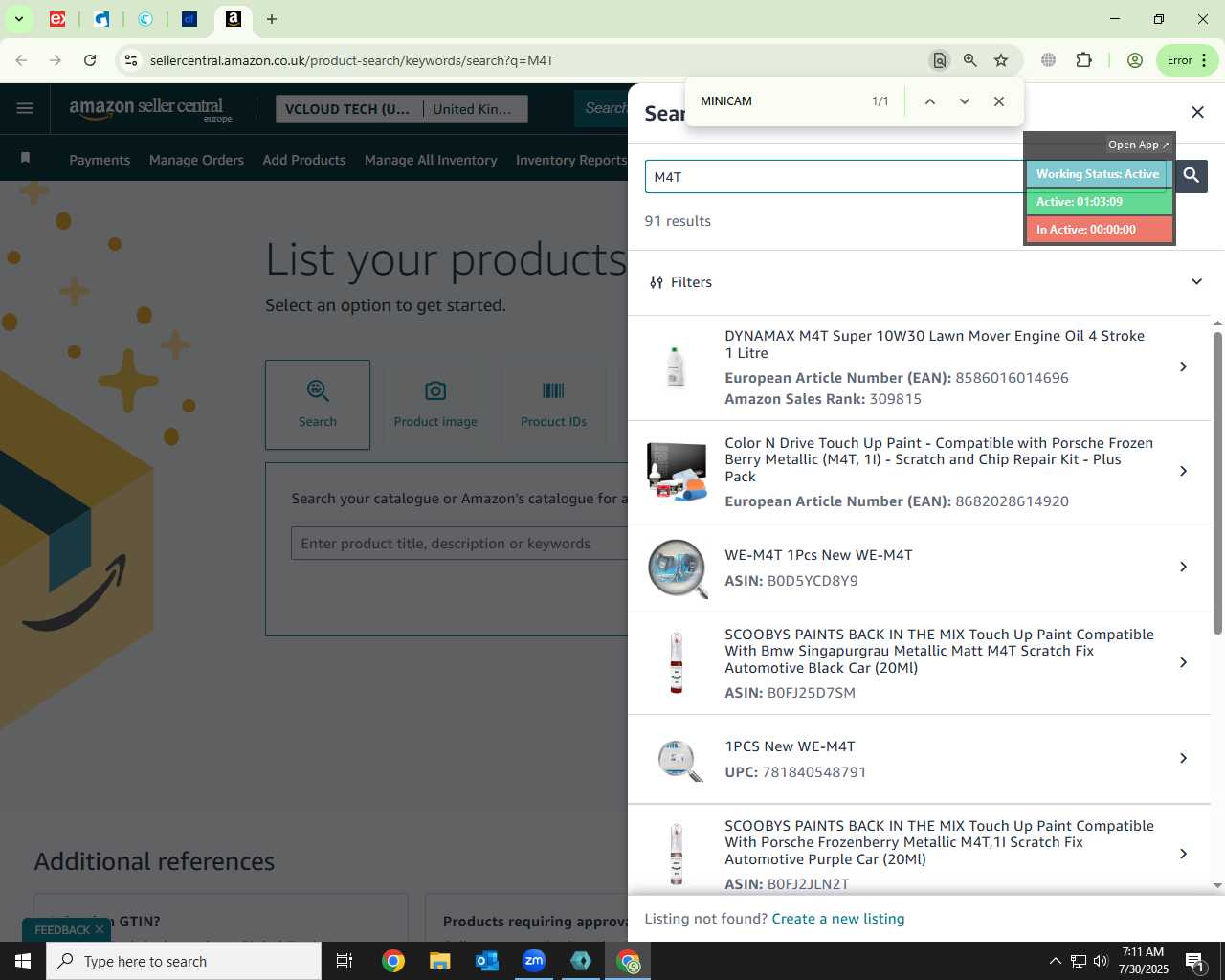Open Zoom from the taskbar
Viewport: 1225px width, 980px height.
click(534, 961)
